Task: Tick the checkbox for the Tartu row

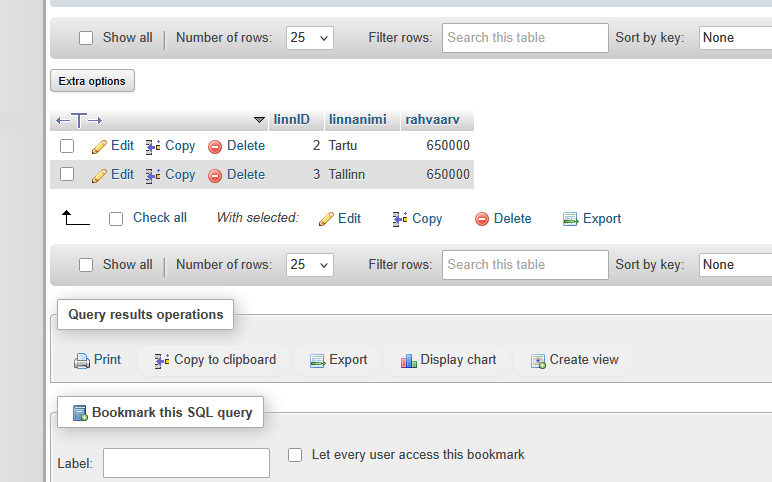Action: pos(67,146)
